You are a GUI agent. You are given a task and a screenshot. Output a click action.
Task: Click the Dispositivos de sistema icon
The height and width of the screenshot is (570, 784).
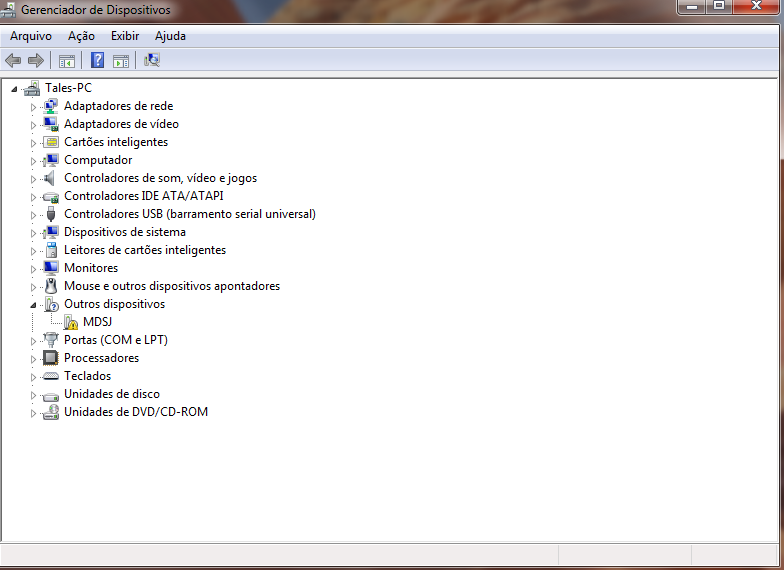coord(50,232)
